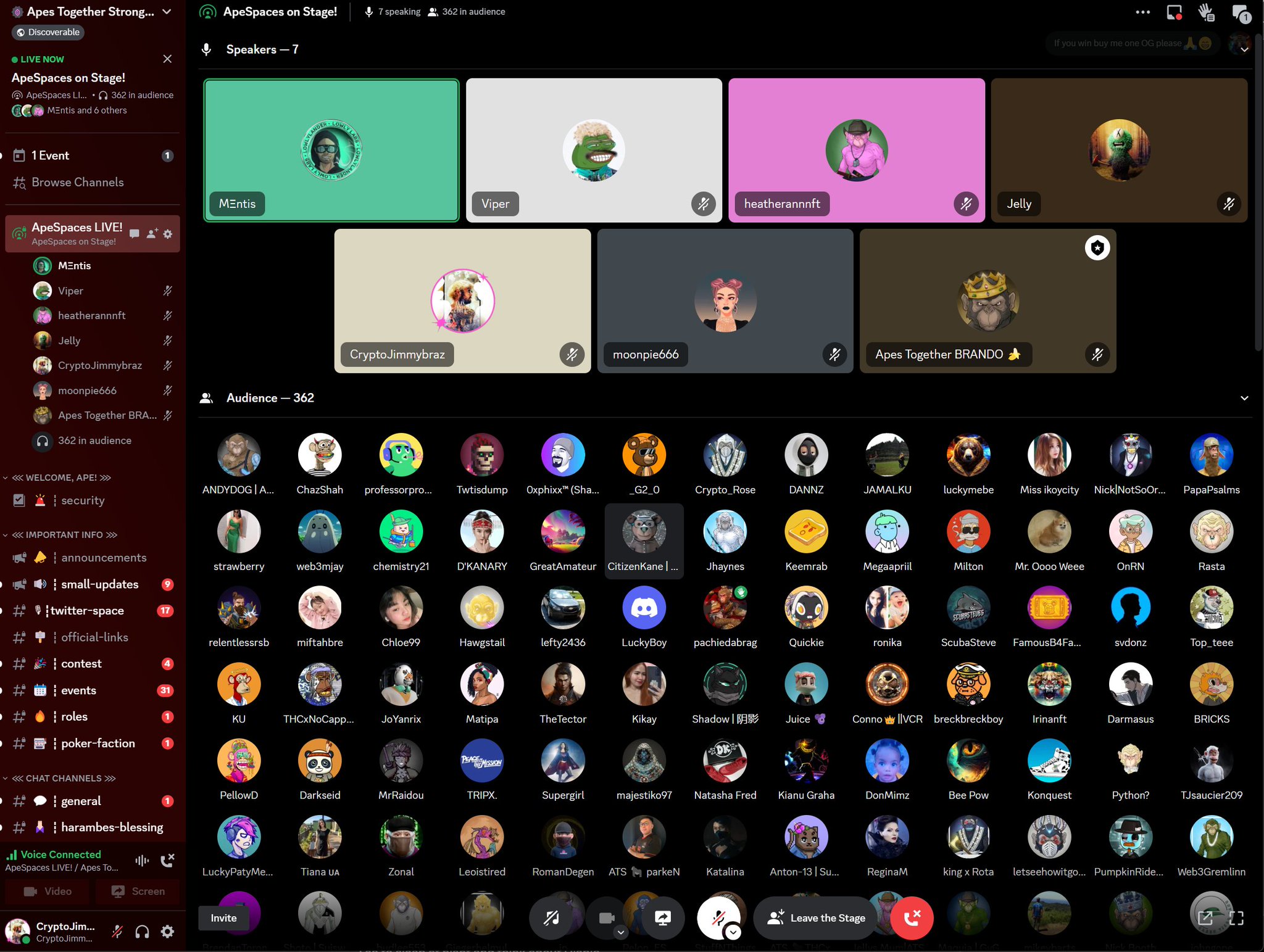The image size is (1264, 952).
Task: Open microphone options dropdown arrow
Action: [733, 932]
